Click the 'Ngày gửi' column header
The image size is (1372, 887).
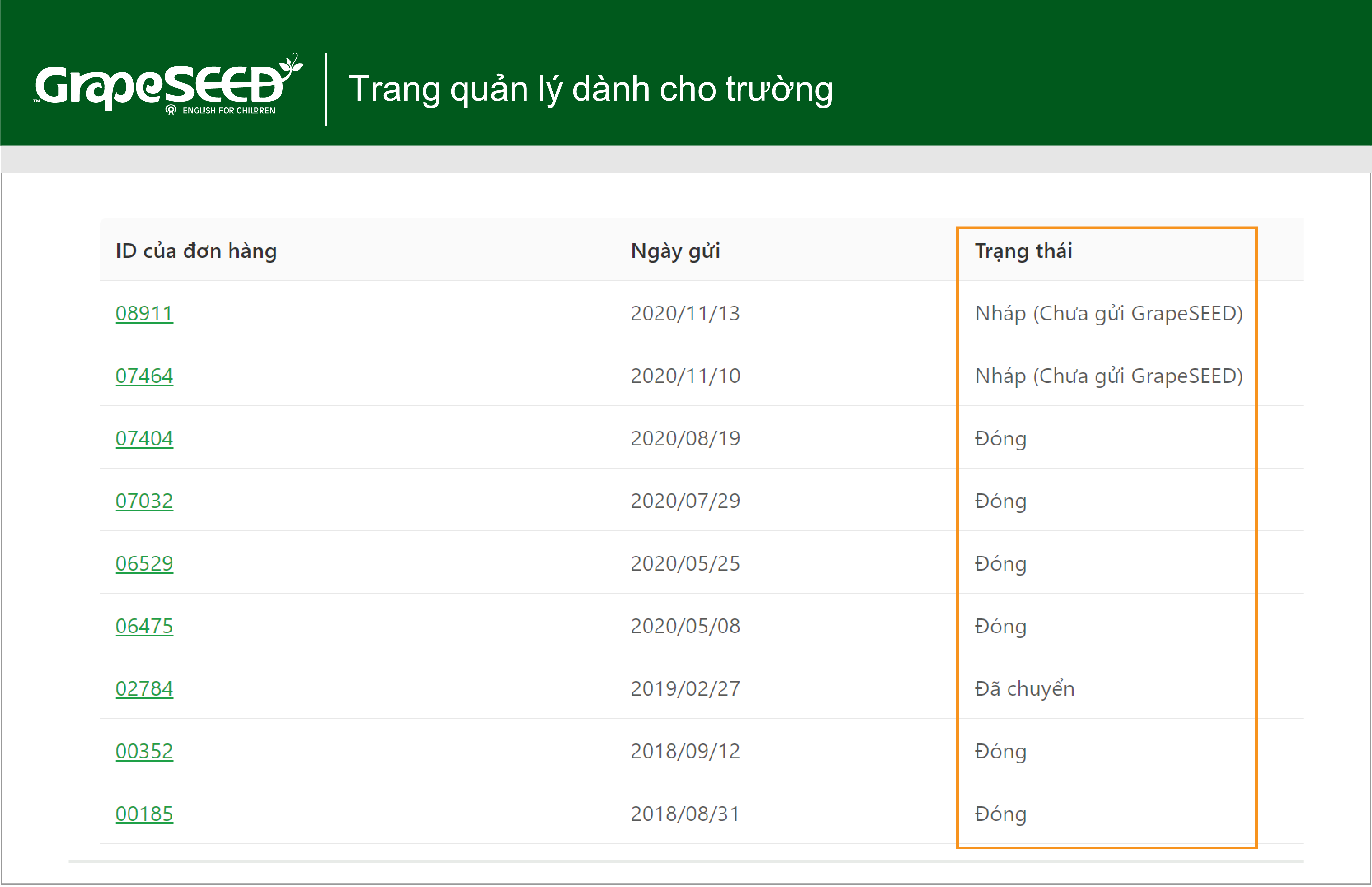[x=675, y=251]
